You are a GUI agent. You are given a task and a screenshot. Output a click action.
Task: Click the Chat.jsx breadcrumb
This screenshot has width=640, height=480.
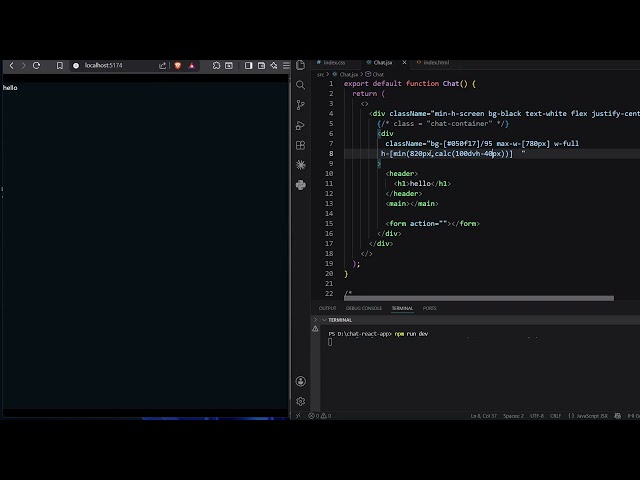tap(348, 74)
